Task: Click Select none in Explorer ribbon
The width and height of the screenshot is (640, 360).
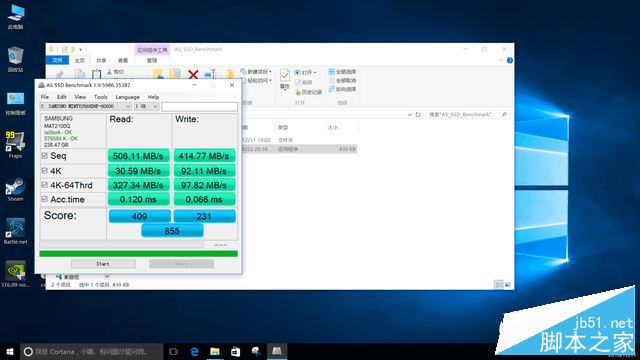Action: [x=342, y=80]
